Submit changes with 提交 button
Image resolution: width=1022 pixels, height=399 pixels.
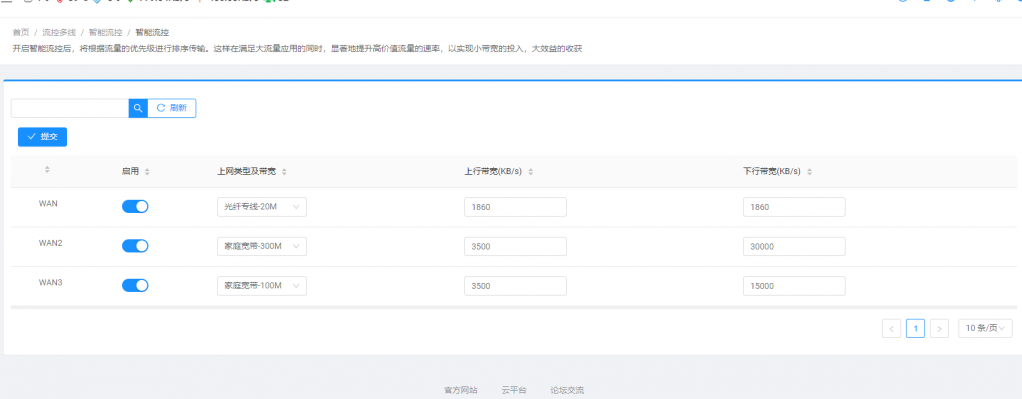pos(42,137)
